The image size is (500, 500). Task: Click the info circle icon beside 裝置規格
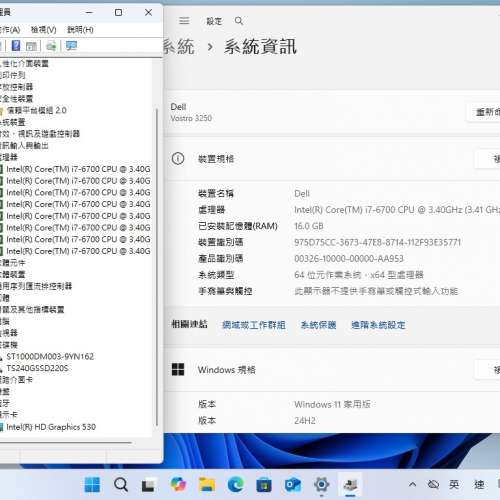(178, 159)
